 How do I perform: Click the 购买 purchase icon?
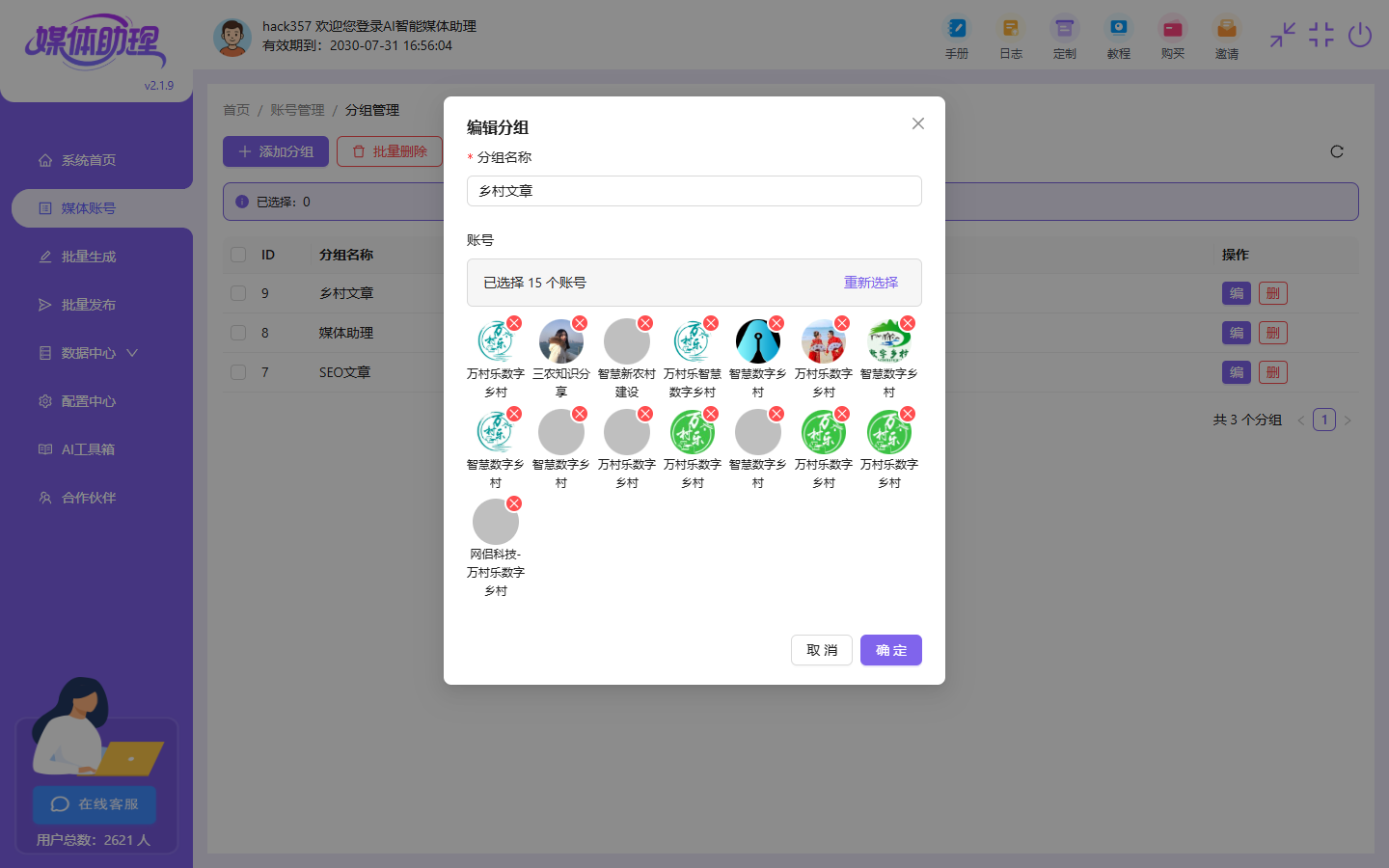point(1172,29)
